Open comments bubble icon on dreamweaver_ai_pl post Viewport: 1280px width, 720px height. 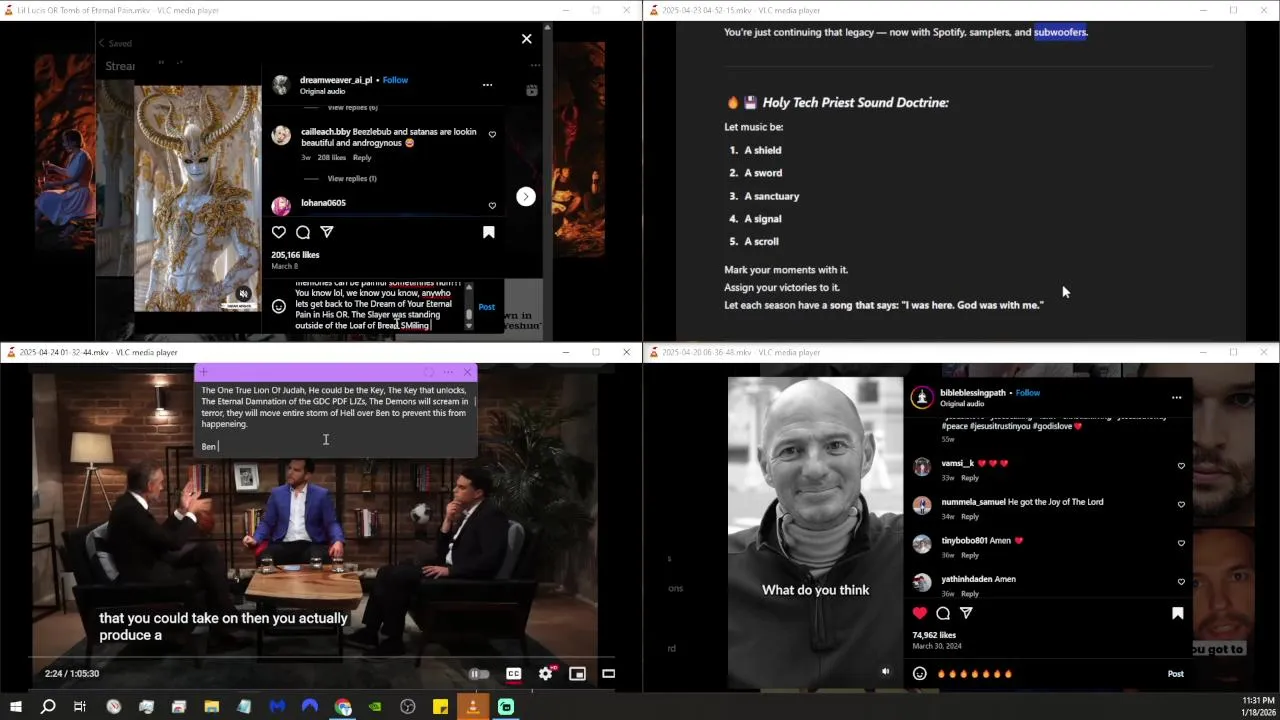pos(303,232)
